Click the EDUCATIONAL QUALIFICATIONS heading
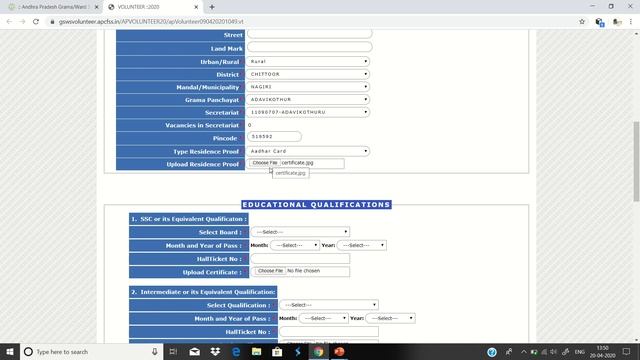This screenshot has height=360, width=640. (316, 204)
